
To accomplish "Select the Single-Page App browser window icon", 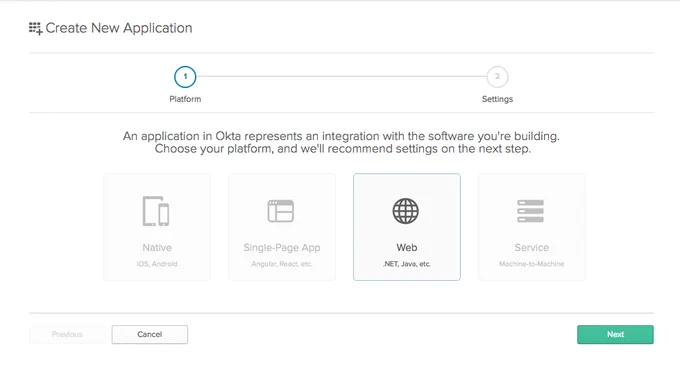I will click(x=281, y=211).
